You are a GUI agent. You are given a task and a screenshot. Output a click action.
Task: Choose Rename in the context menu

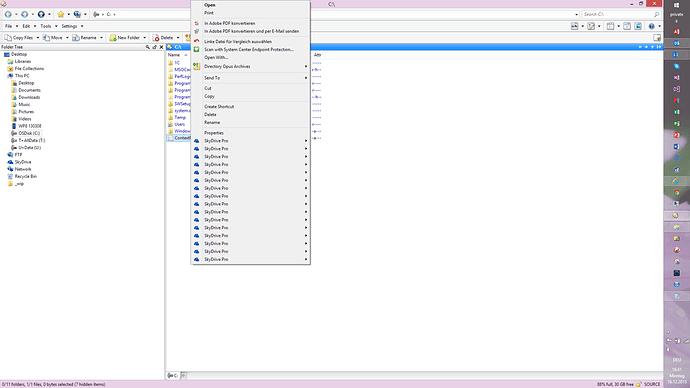pos(250,123)
